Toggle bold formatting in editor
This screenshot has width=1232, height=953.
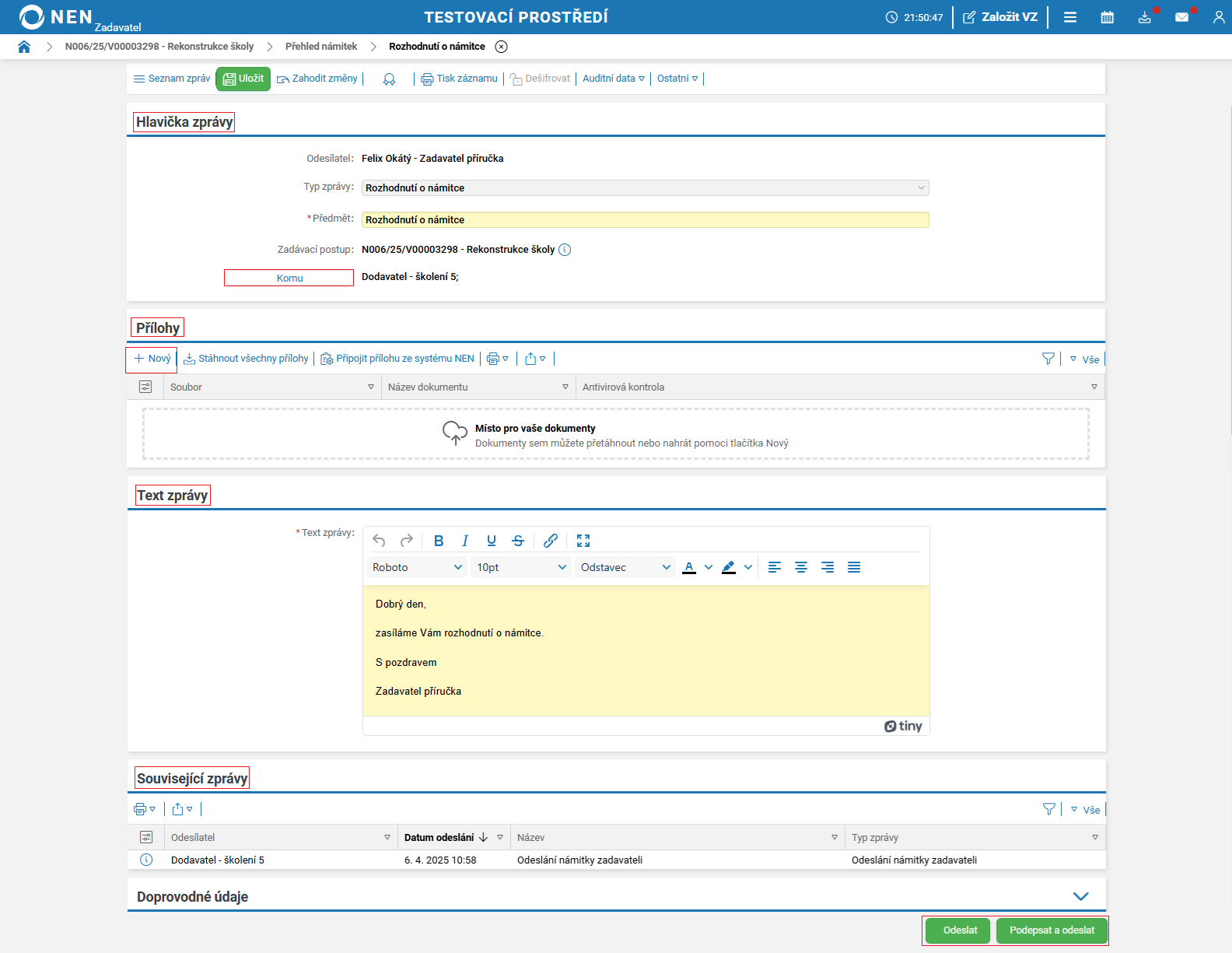coord(439,541)
